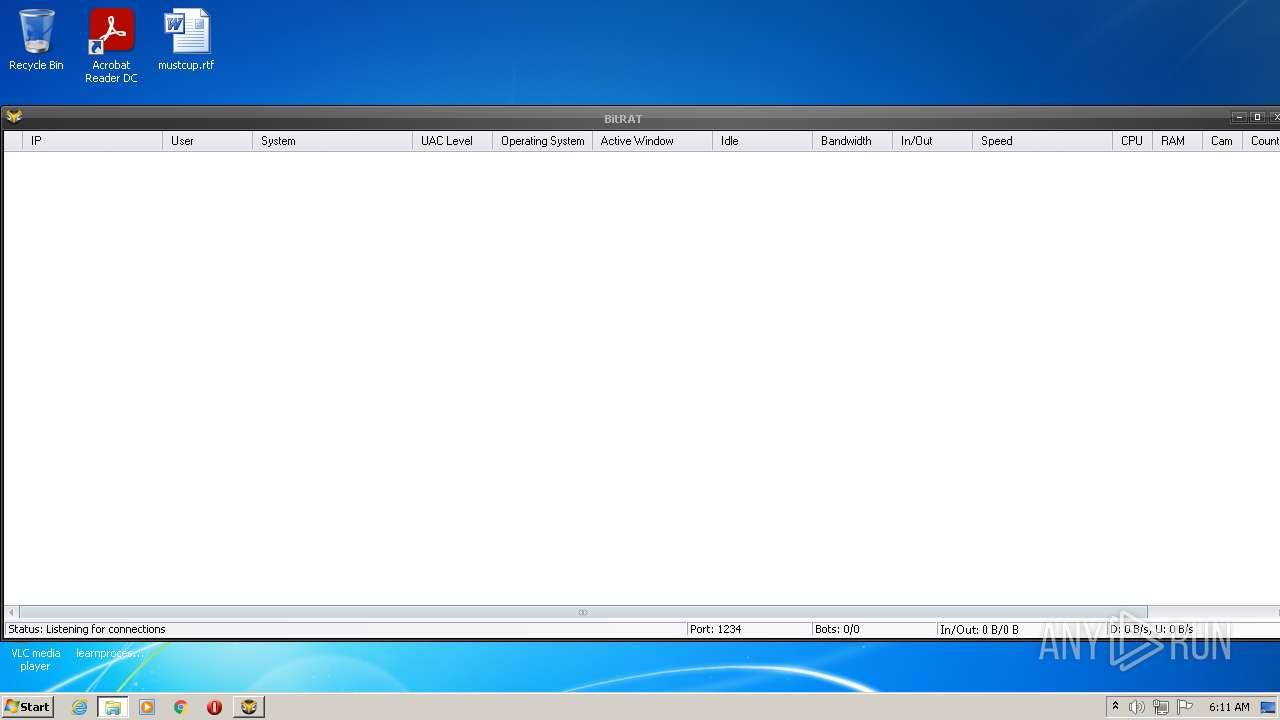1280x720 pixels.
Task: Select the mustcup.rtf desktop file
Action: click(x=186, y=40)
